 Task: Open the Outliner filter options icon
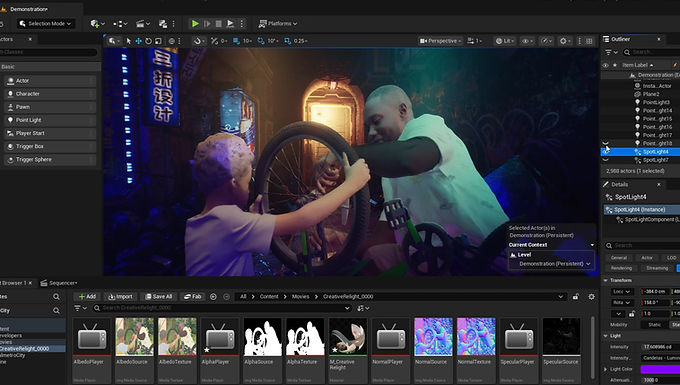pyautogui.click(x=611, y=52)
